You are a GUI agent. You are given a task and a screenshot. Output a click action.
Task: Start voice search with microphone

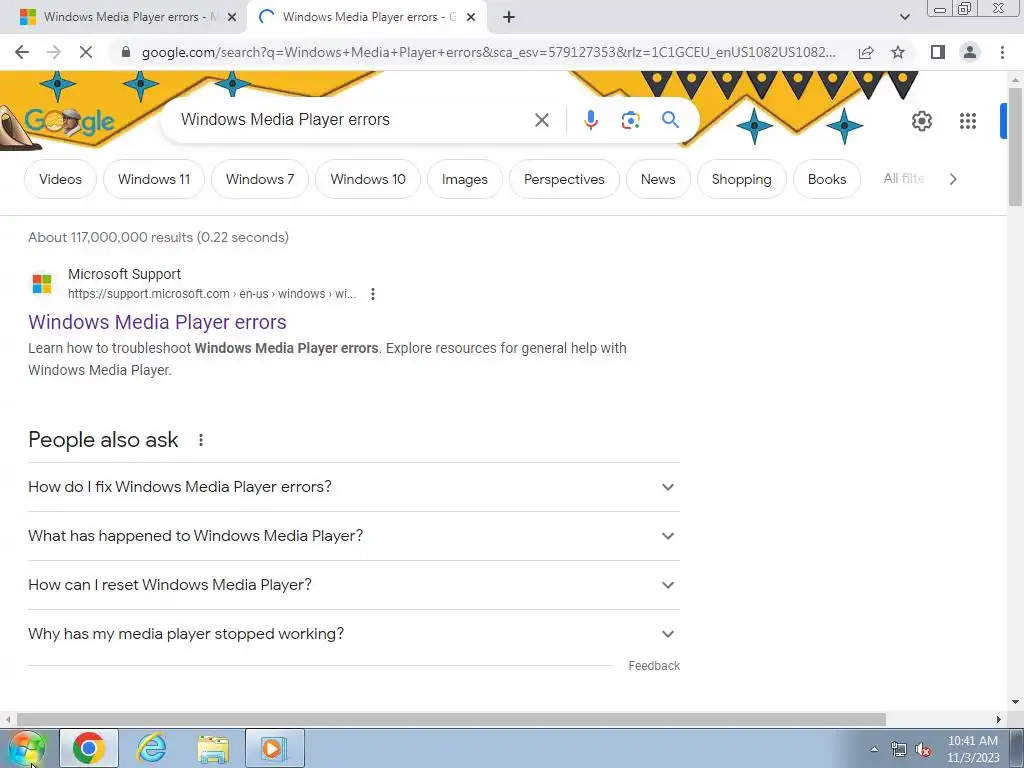point(590,120)
